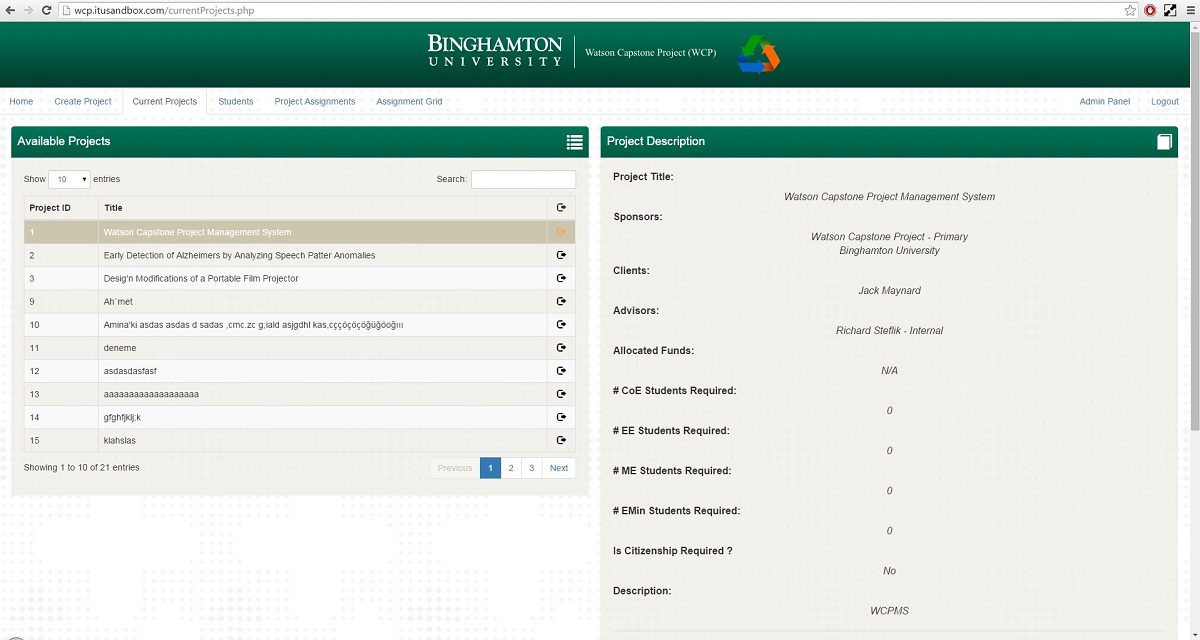Open the Admin Panel link
Screen dimensions: 1200x640
point(1104,101)
